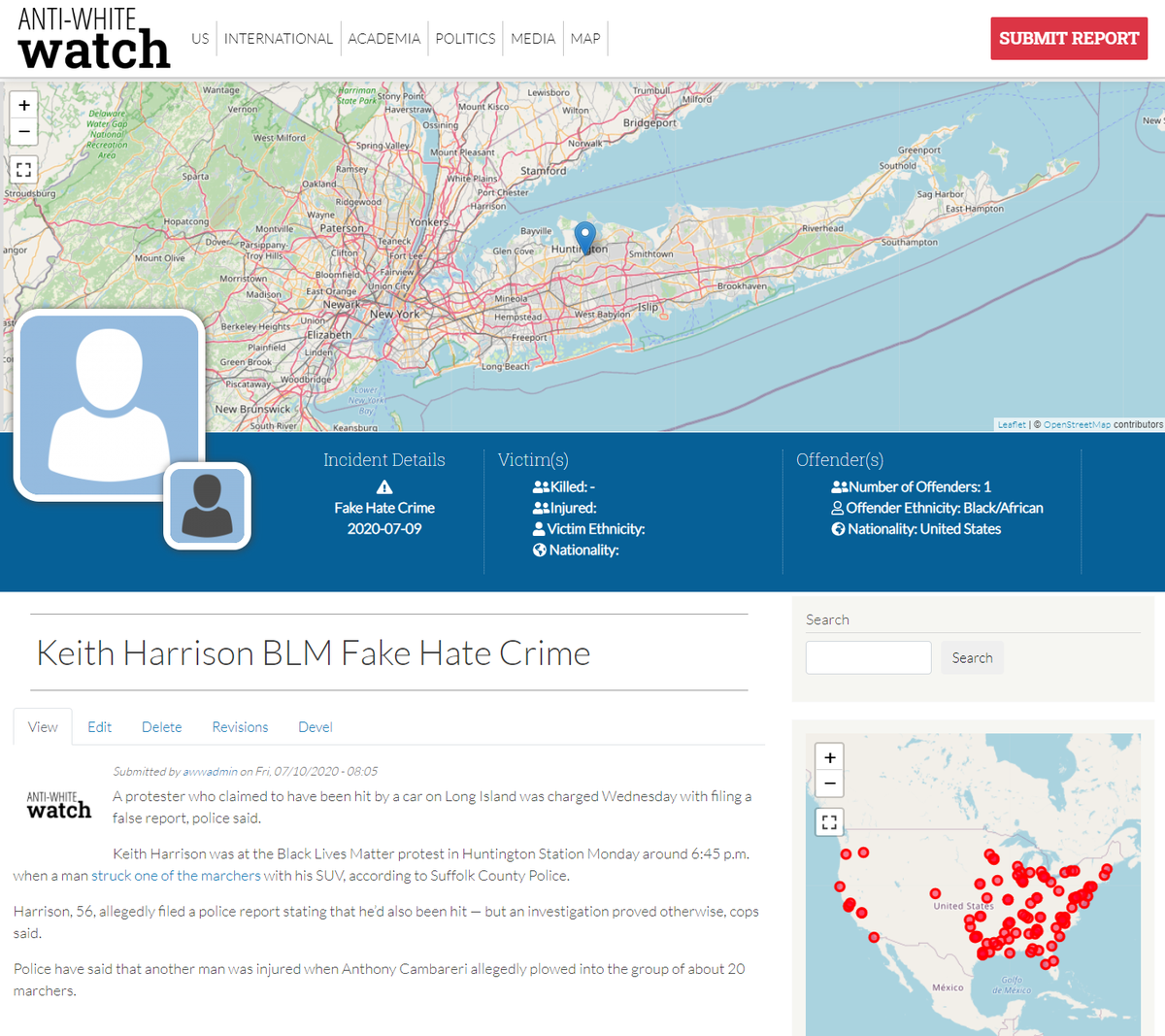Image resolution: width=1165 pixels, height=1036 pixels.
Task: Open the Media menu item
Action: (x=533, y=39)
